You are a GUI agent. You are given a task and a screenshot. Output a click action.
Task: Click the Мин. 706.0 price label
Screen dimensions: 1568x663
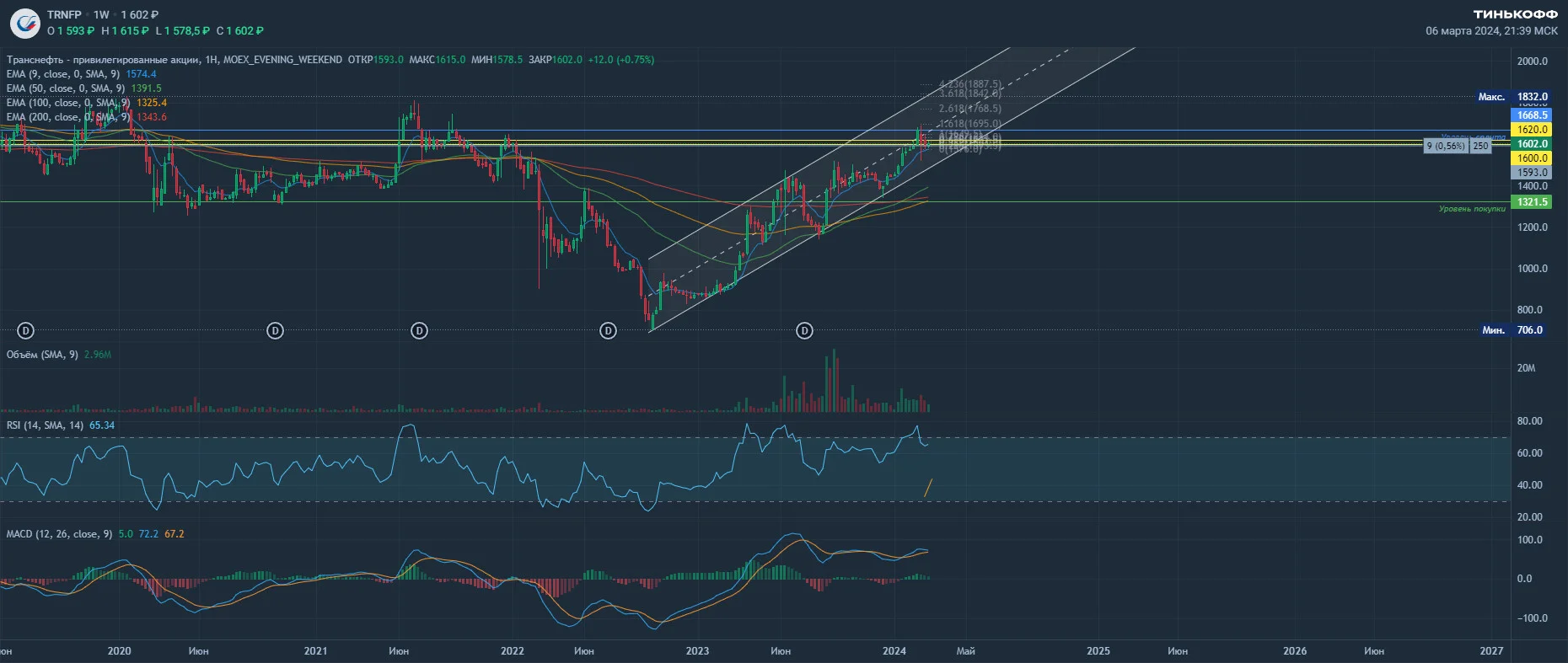1513,330
